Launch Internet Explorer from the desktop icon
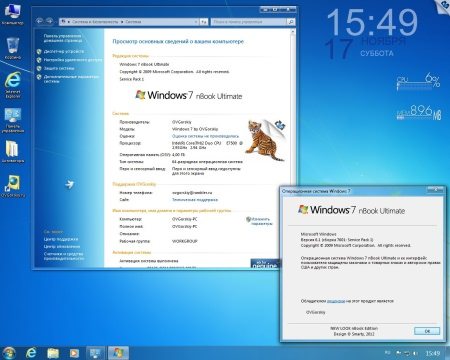The image size is (450, 360). tap(13, 85)
